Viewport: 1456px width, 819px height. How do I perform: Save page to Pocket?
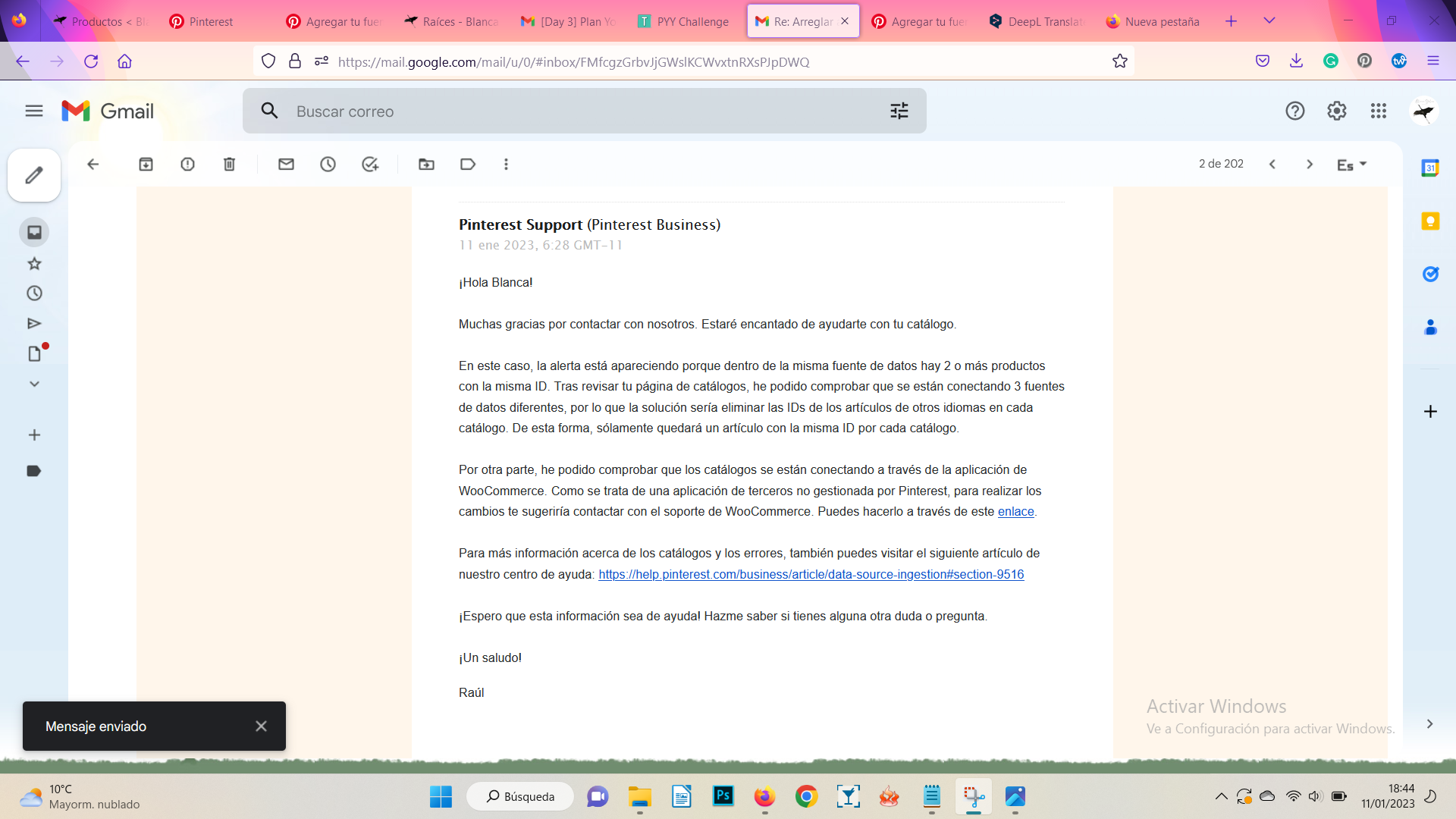pos(1262,61)
